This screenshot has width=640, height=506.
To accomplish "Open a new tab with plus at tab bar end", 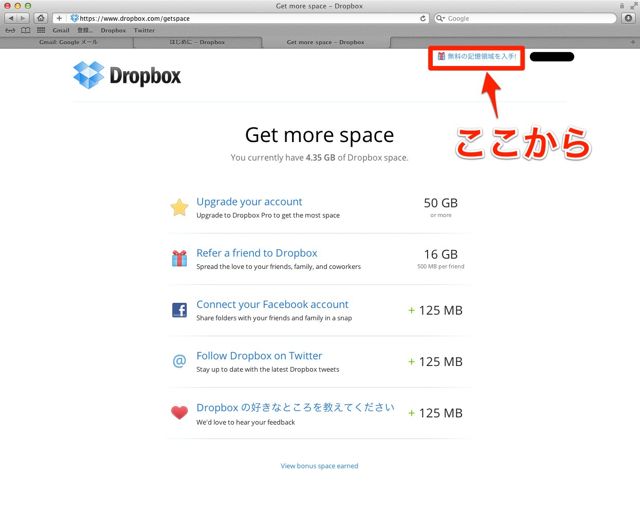I will 633,42.
